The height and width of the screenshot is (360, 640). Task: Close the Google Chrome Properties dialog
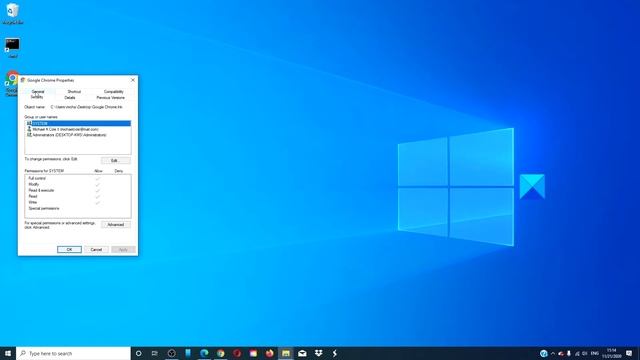pyautogui.click(x=133, y=80)
